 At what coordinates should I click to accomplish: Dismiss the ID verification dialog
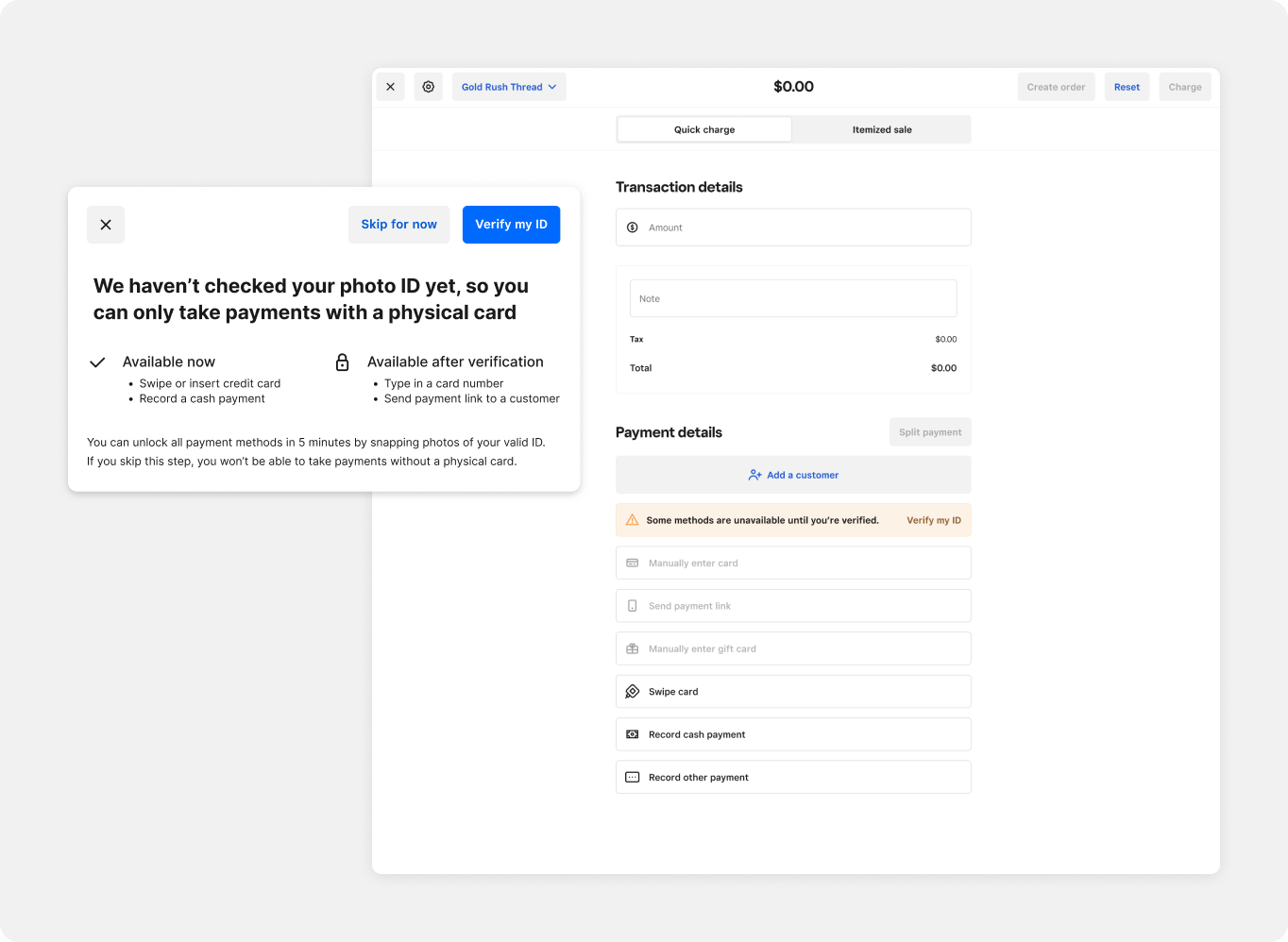(106, 225)
